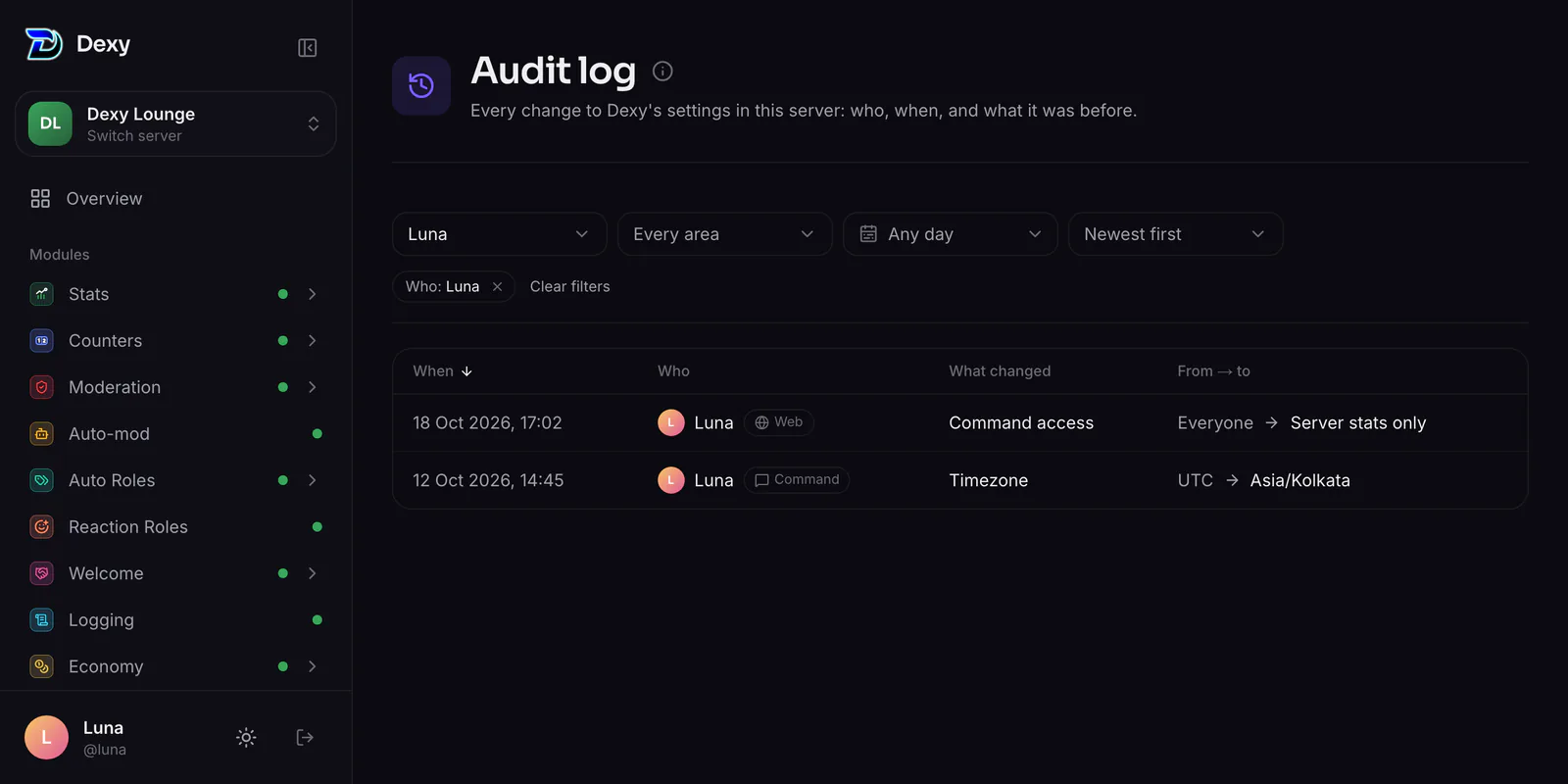Click the UTC previous value
The image size is (1568, 784).
1195,480
